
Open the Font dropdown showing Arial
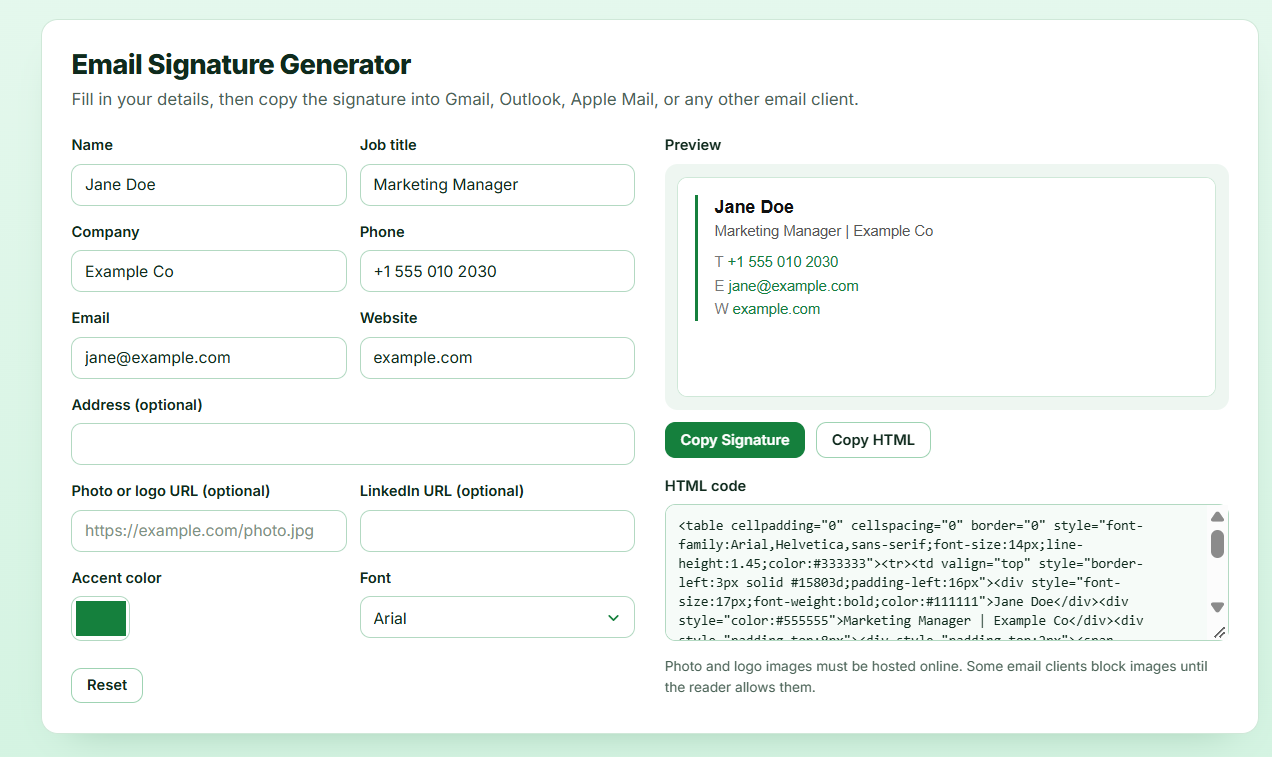[497, 617]
